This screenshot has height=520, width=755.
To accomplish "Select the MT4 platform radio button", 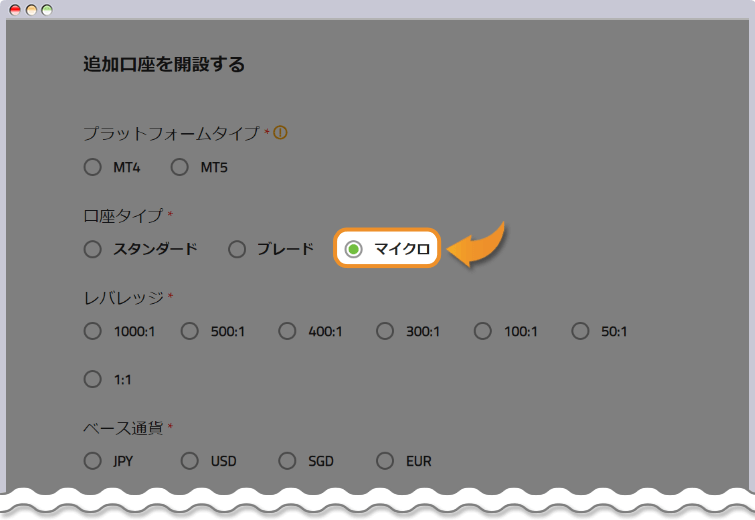I will pyautogui.click(x=92, y=167).
